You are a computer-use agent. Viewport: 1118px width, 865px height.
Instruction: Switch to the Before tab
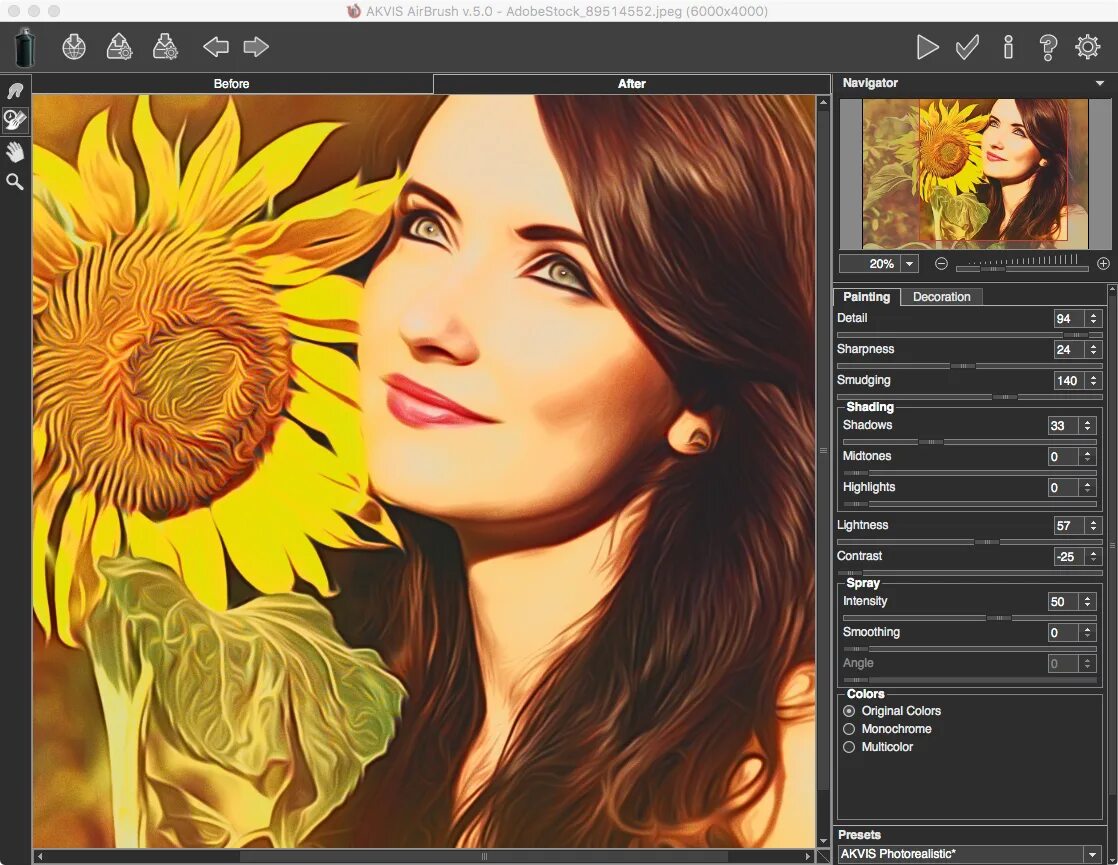coord(231,83)
